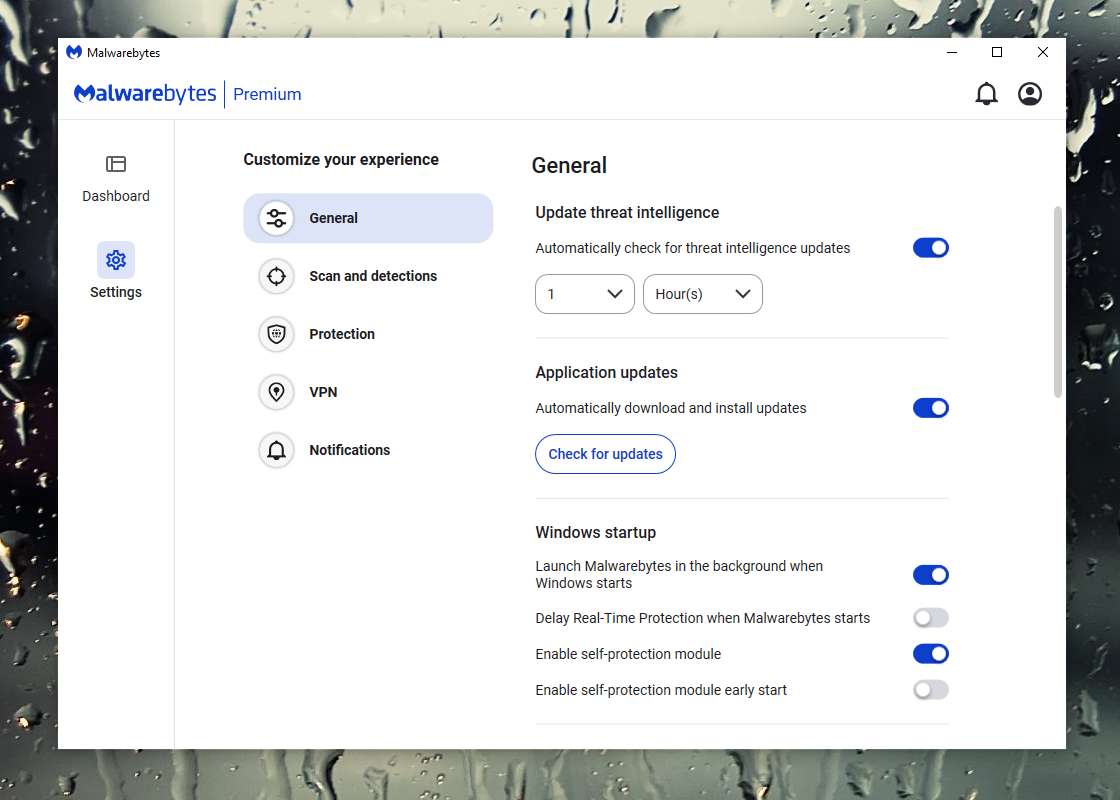Viewport: 1120px width, 800px height.
Task: Enable self-protection module early start
Action: click(x=930, y=690)
